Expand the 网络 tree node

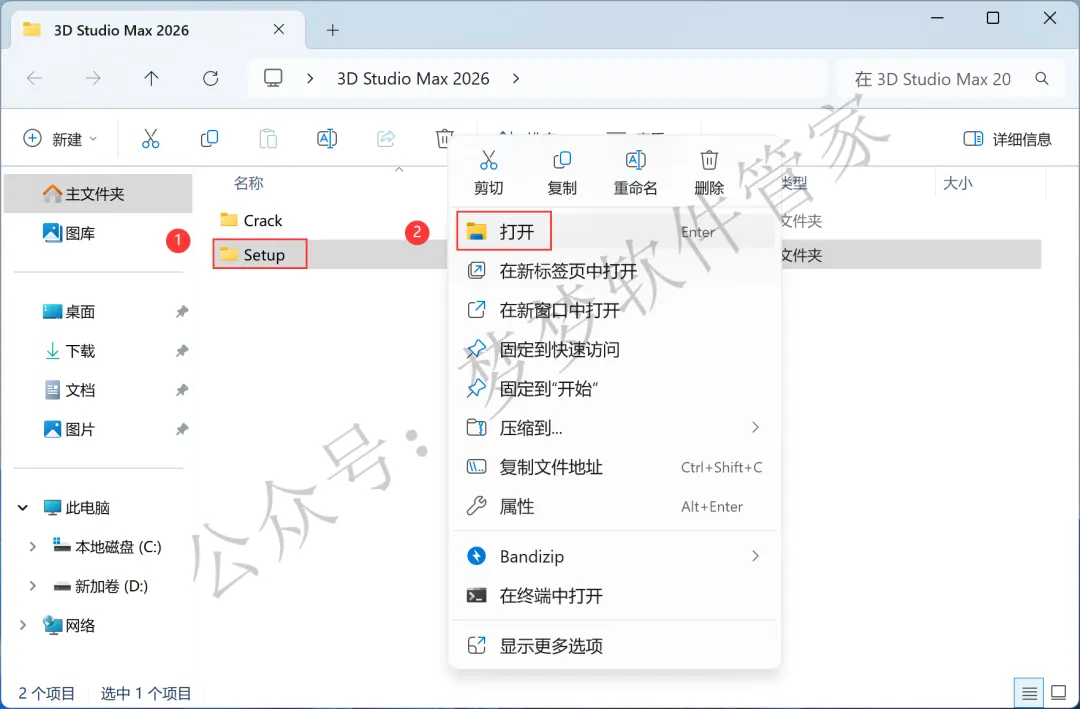click(23, 625)
